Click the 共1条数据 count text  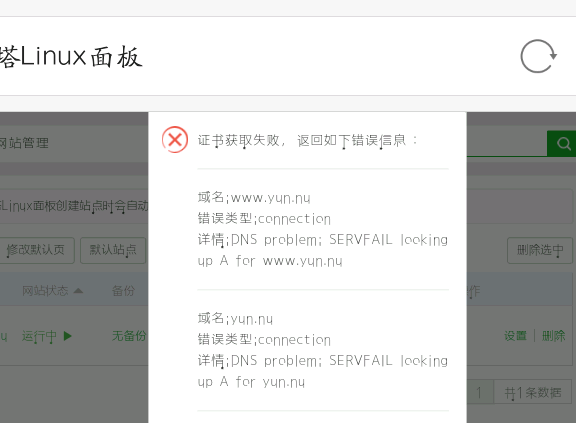tap(533, 393)
